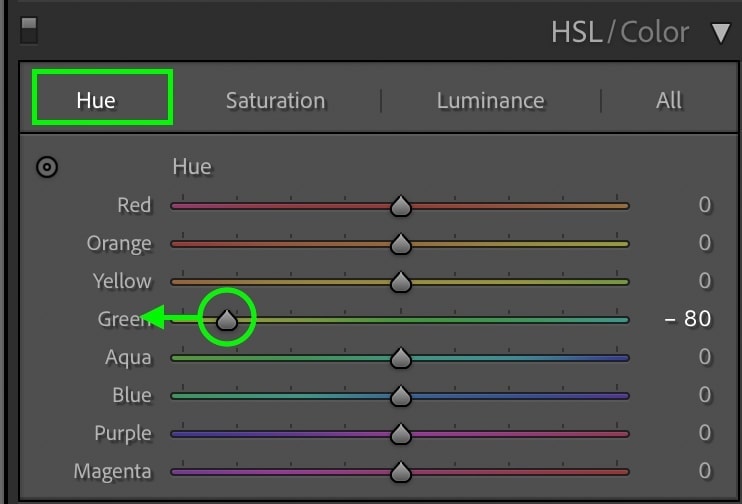Click the Aqua hue slider handle

point(401,358)
